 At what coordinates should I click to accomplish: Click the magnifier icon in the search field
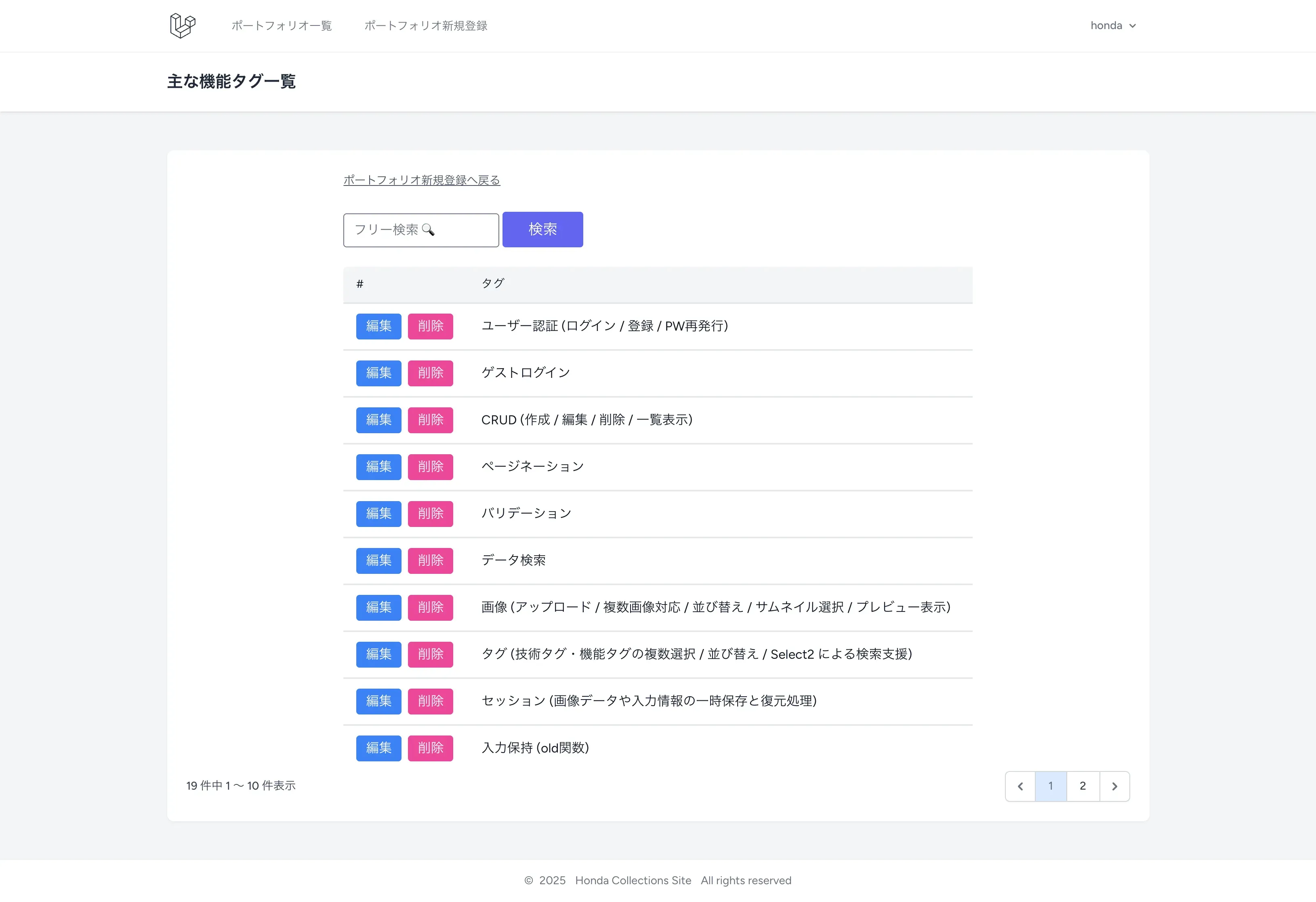coord(429,230)
